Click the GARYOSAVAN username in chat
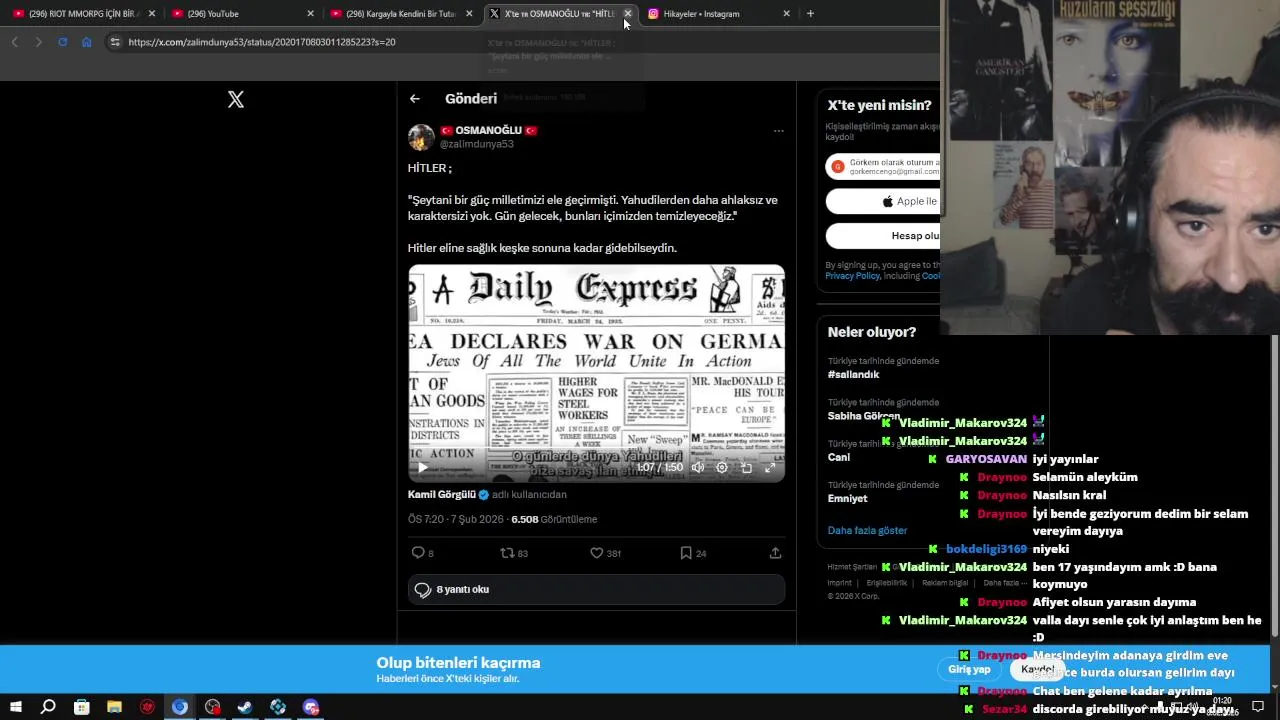Viewport: 1280px width, 720px height. [x=986, y=459]
